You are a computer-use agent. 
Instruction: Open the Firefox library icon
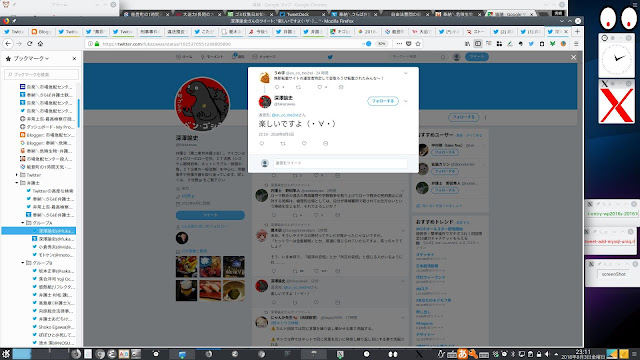467,44
